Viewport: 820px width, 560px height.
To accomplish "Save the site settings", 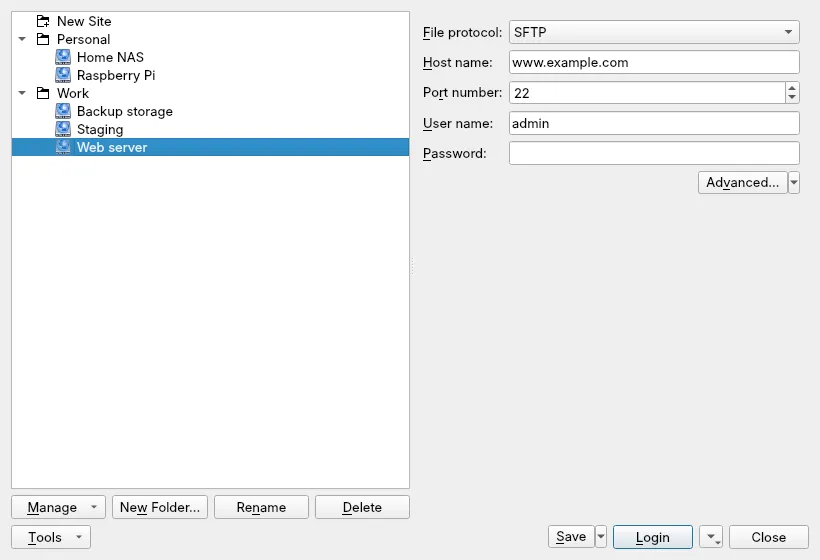I will (x=571, y=536).
